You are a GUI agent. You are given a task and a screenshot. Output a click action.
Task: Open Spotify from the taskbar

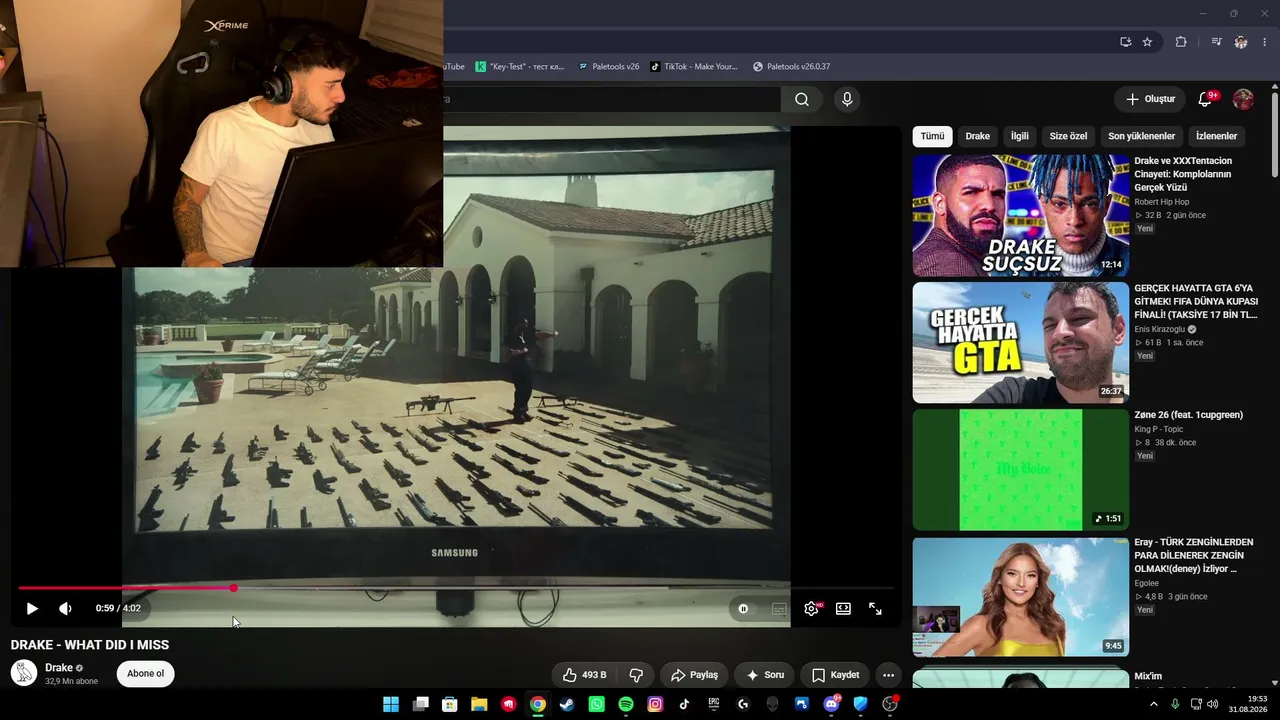tap(626, 704)
